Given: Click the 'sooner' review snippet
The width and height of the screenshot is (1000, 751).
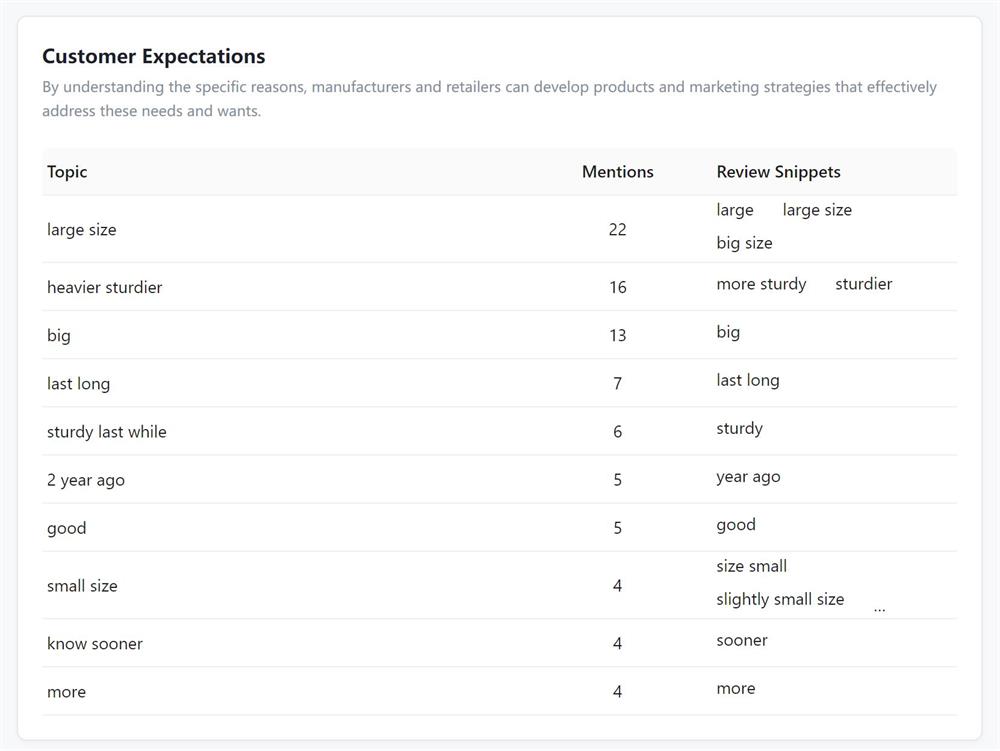Looking at the screenshot, I should pyautogui.click(x=742, y=641).
